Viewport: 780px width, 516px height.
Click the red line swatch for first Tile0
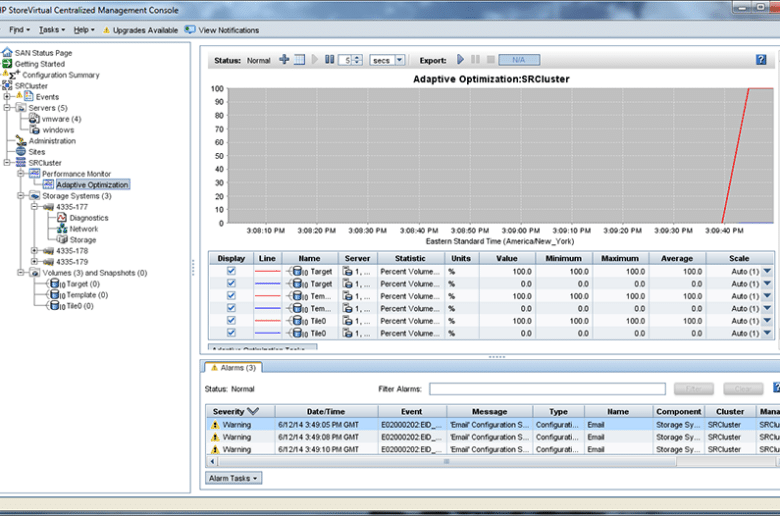click(267, 321)
